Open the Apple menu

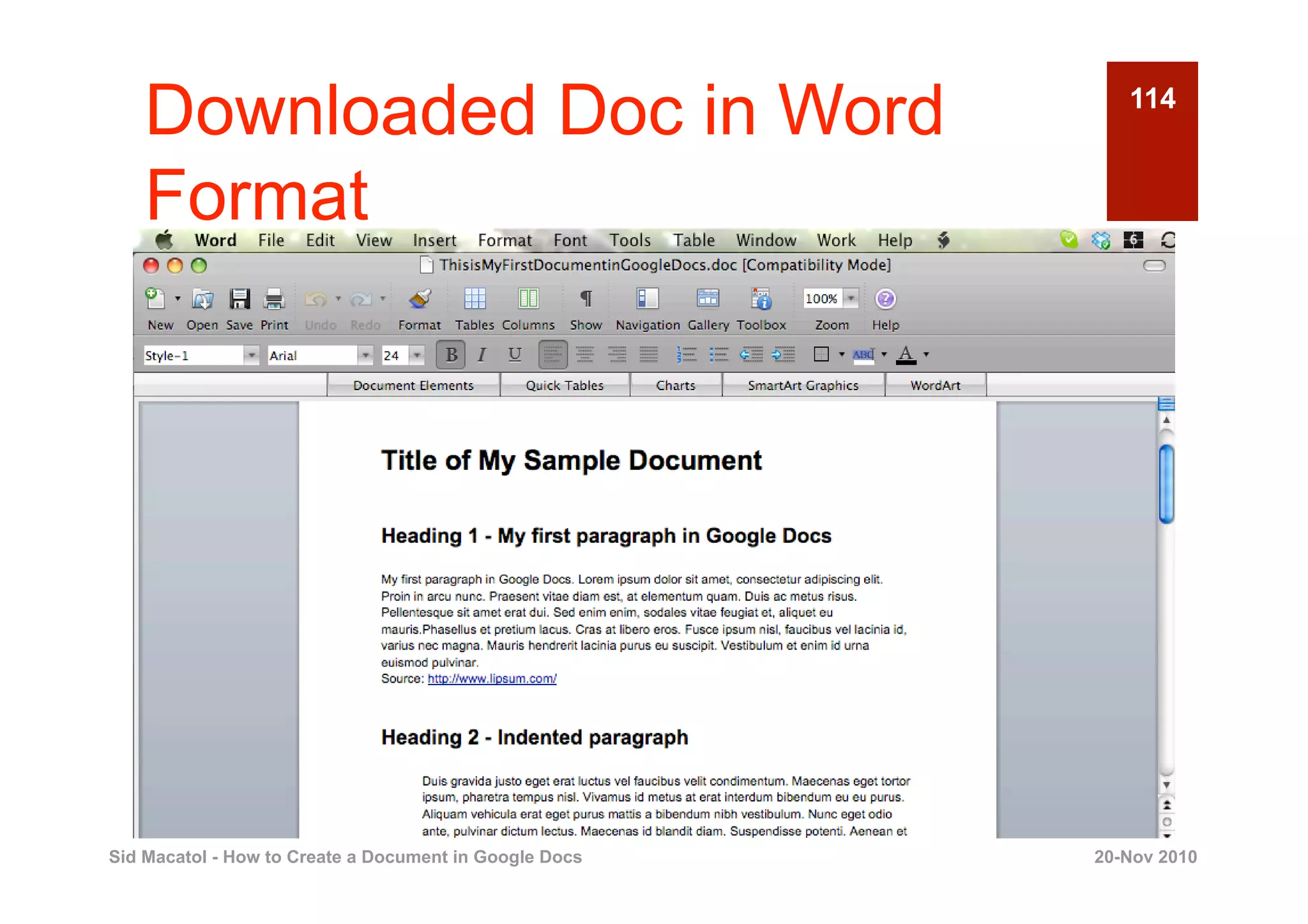point(164,240)
